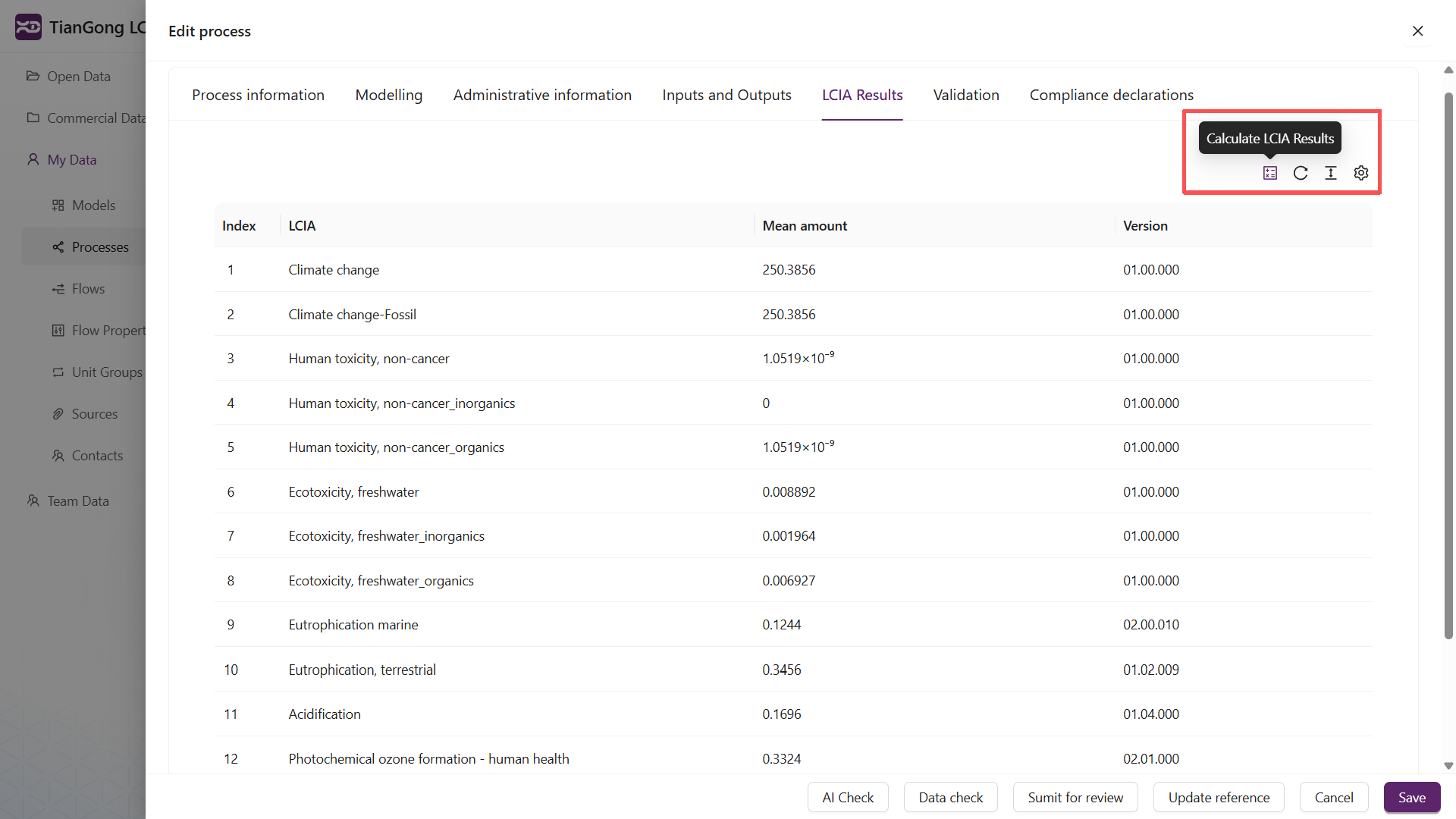1456x819 pixels.
Task: Click the Calculate LCIA Results icon
Action: coord(1270,173)
